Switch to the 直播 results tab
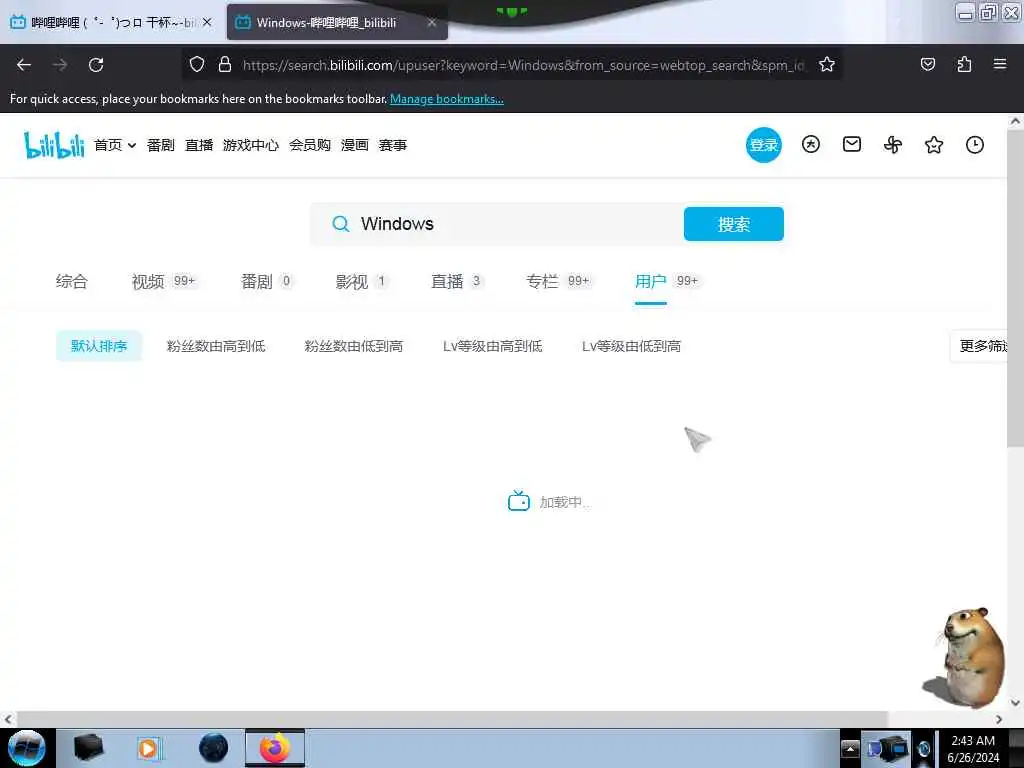Image resolution: width=1024 pixels, height=768 pixels. [456, 281]
